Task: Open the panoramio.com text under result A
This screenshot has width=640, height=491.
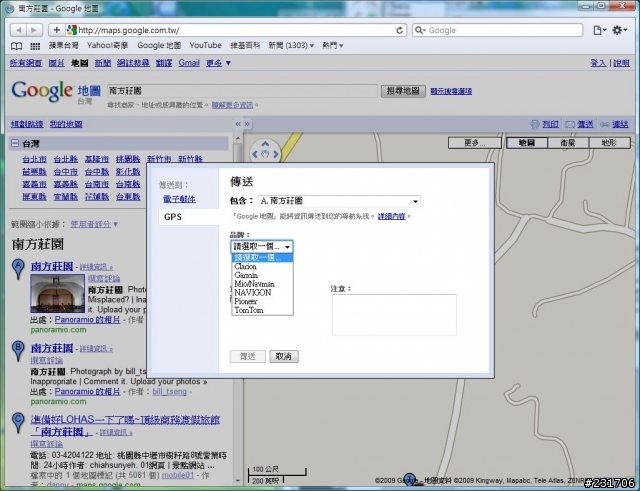Action: point(58,330)
